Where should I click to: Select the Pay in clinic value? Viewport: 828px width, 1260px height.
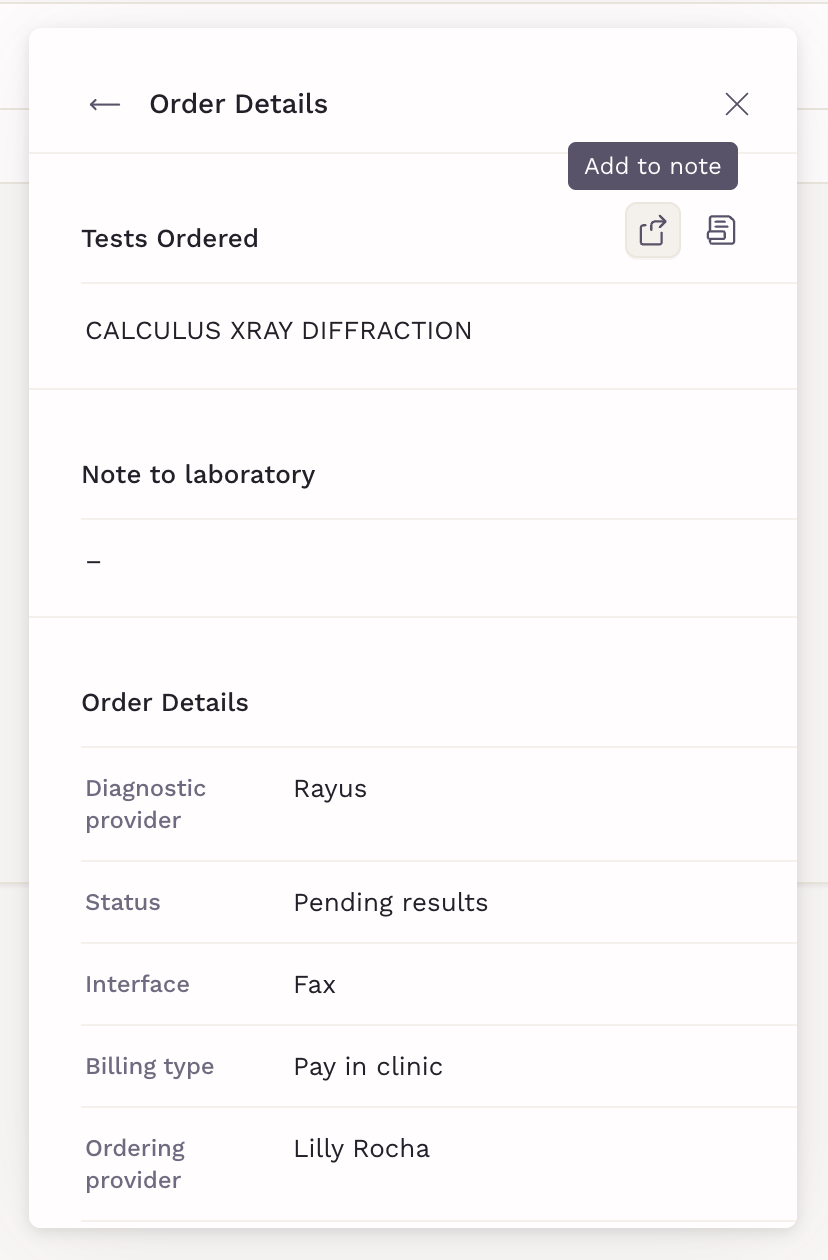368,1066
